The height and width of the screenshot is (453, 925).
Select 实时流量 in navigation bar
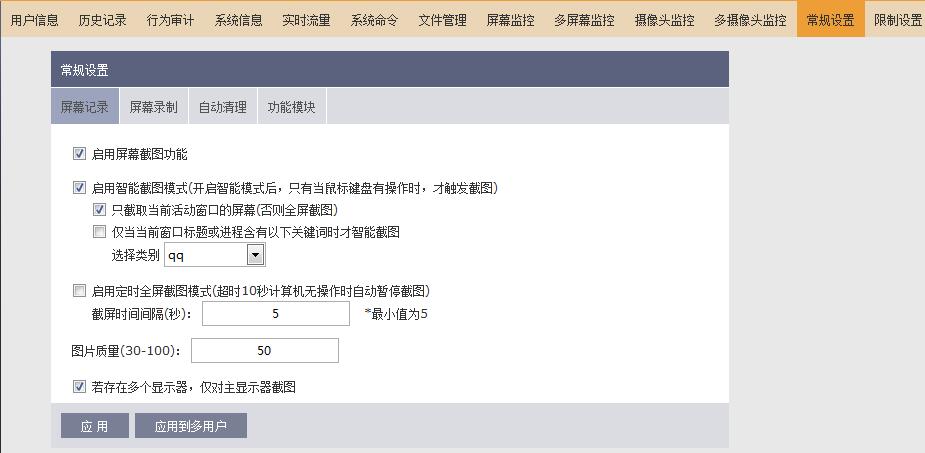click(306, 19)
